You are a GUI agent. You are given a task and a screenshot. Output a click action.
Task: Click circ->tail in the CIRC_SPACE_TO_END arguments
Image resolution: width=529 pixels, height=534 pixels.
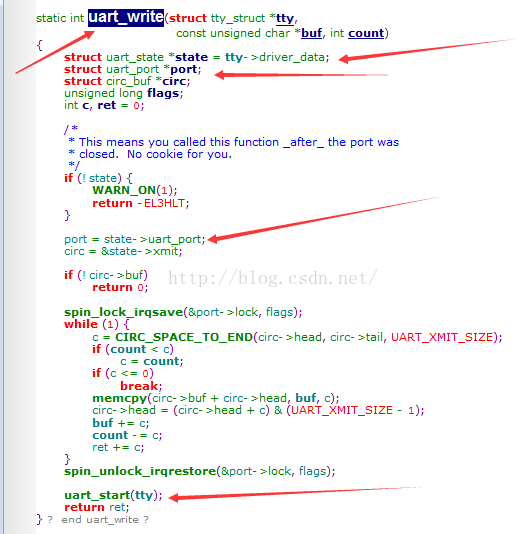(357, 337)
